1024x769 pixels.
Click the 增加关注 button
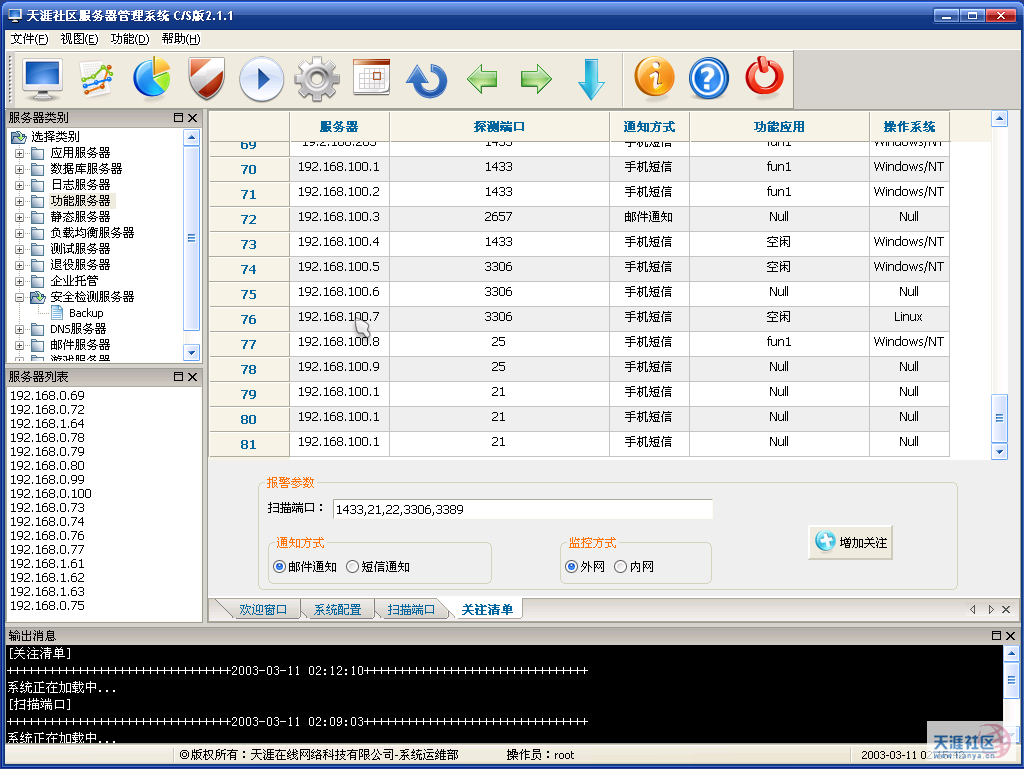coord(850,542)
